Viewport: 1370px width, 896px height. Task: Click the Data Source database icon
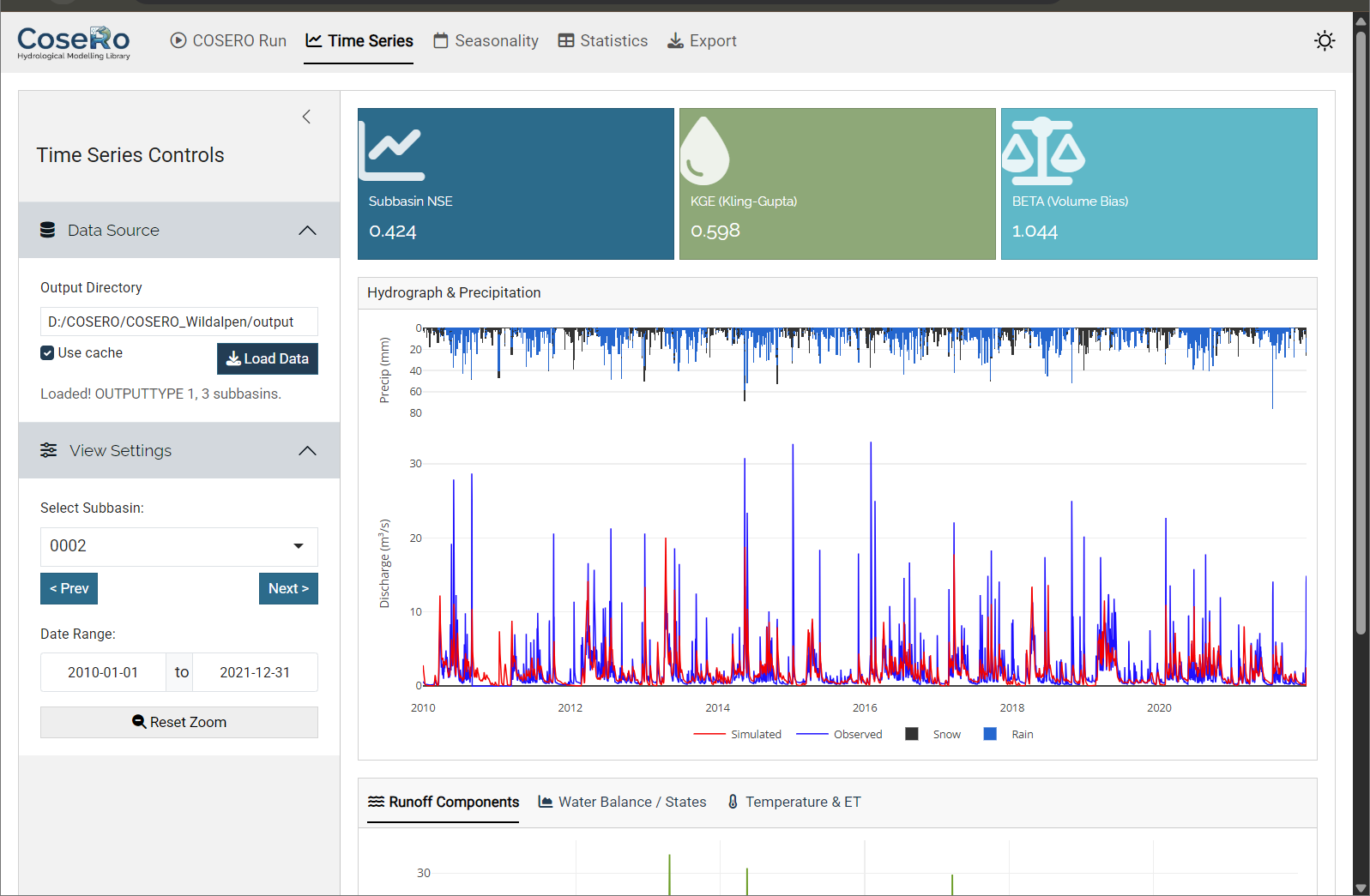point(48,231)
